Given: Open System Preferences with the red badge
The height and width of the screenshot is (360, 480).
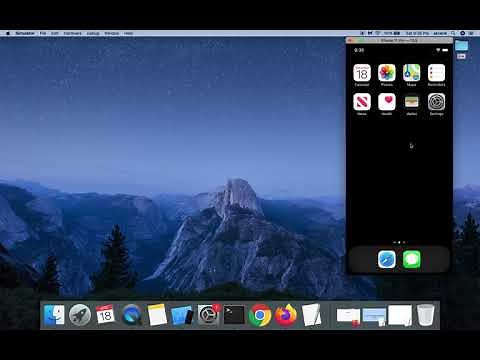Looking at the screenshot, I should click(x=208, y=315).
